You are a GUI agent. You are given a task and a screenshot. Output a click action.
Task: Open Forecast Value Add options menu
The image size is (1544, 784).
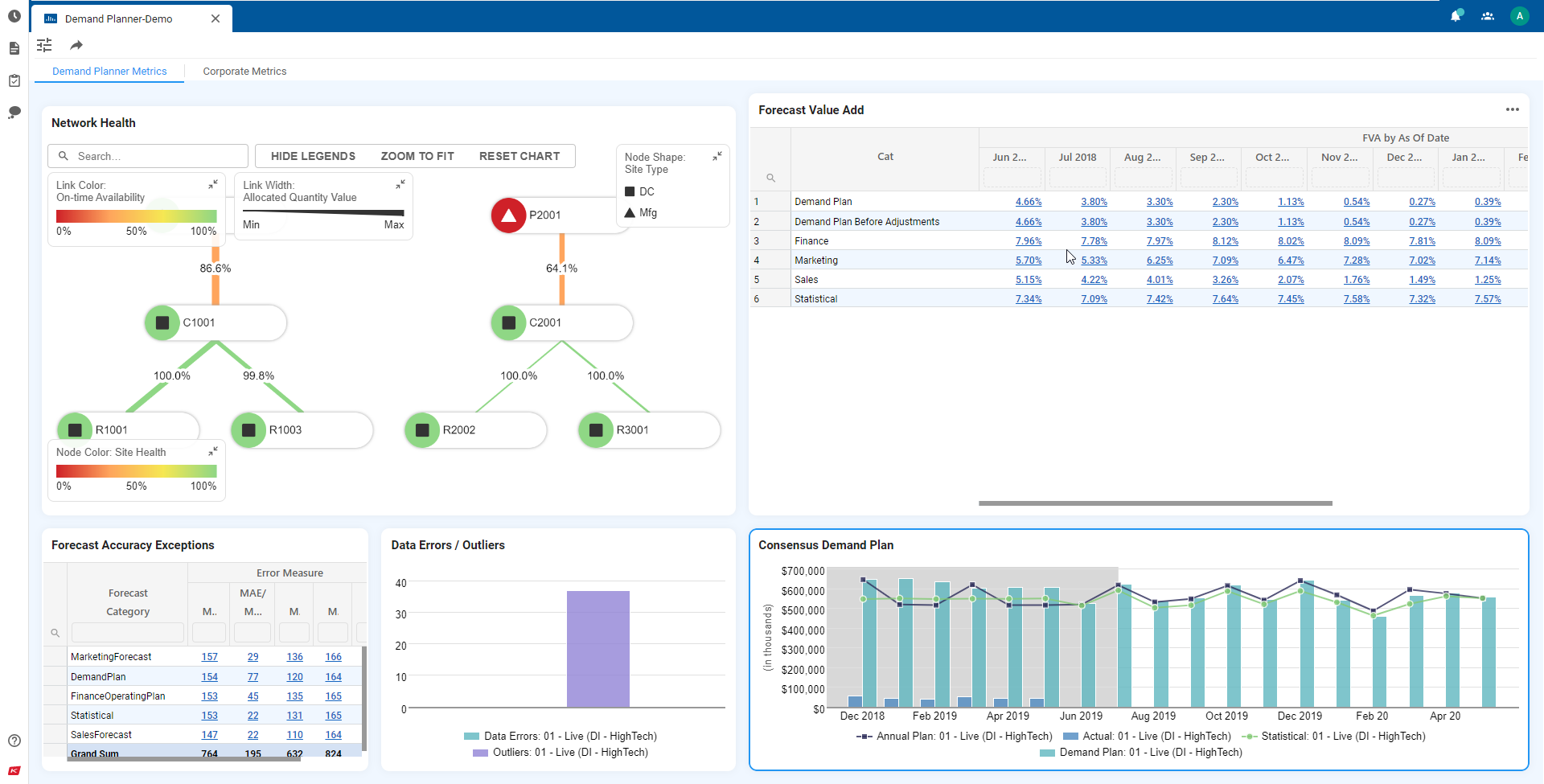pyautogui.click(x=1512, y=110)
